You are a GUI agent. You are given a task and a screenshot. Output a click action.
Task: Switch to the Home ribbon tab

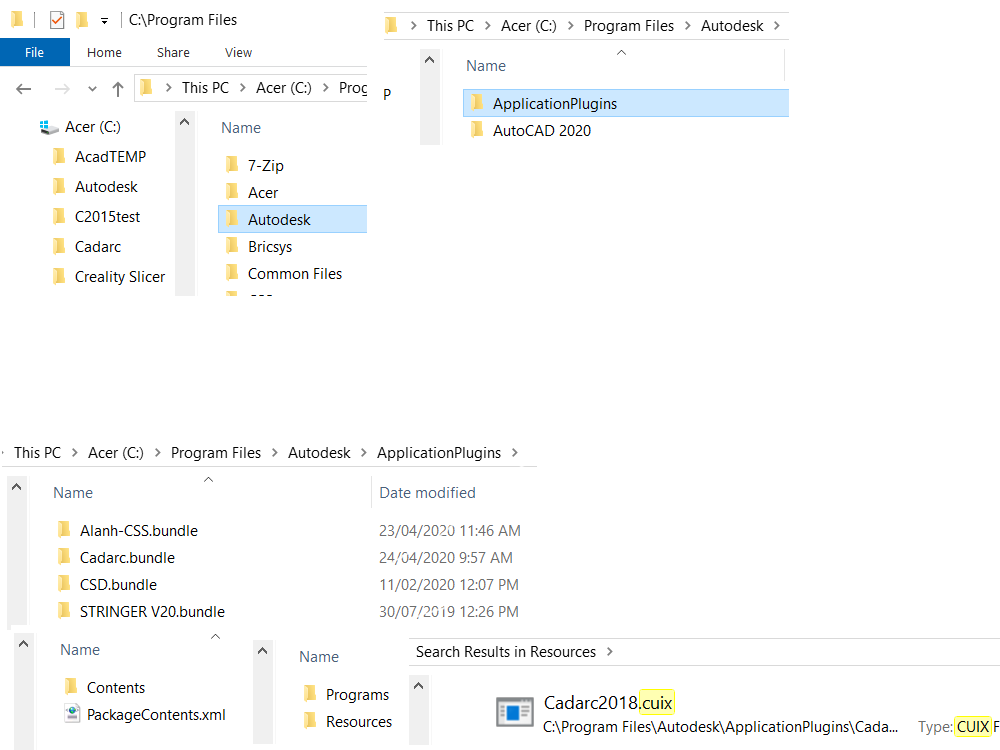(104, 52)
